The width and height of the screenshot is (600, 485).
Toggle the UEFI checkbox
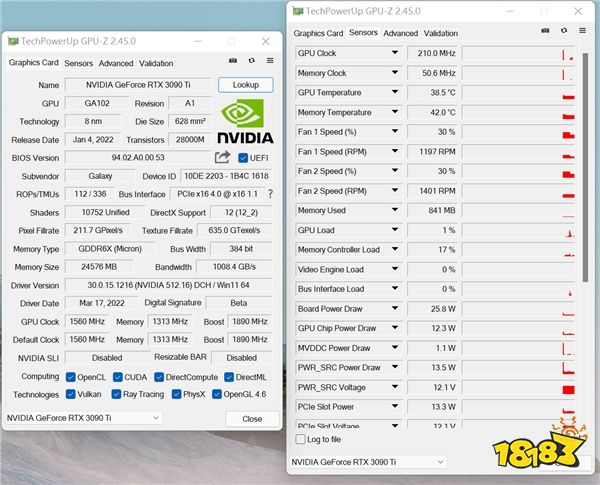point(243,158)
